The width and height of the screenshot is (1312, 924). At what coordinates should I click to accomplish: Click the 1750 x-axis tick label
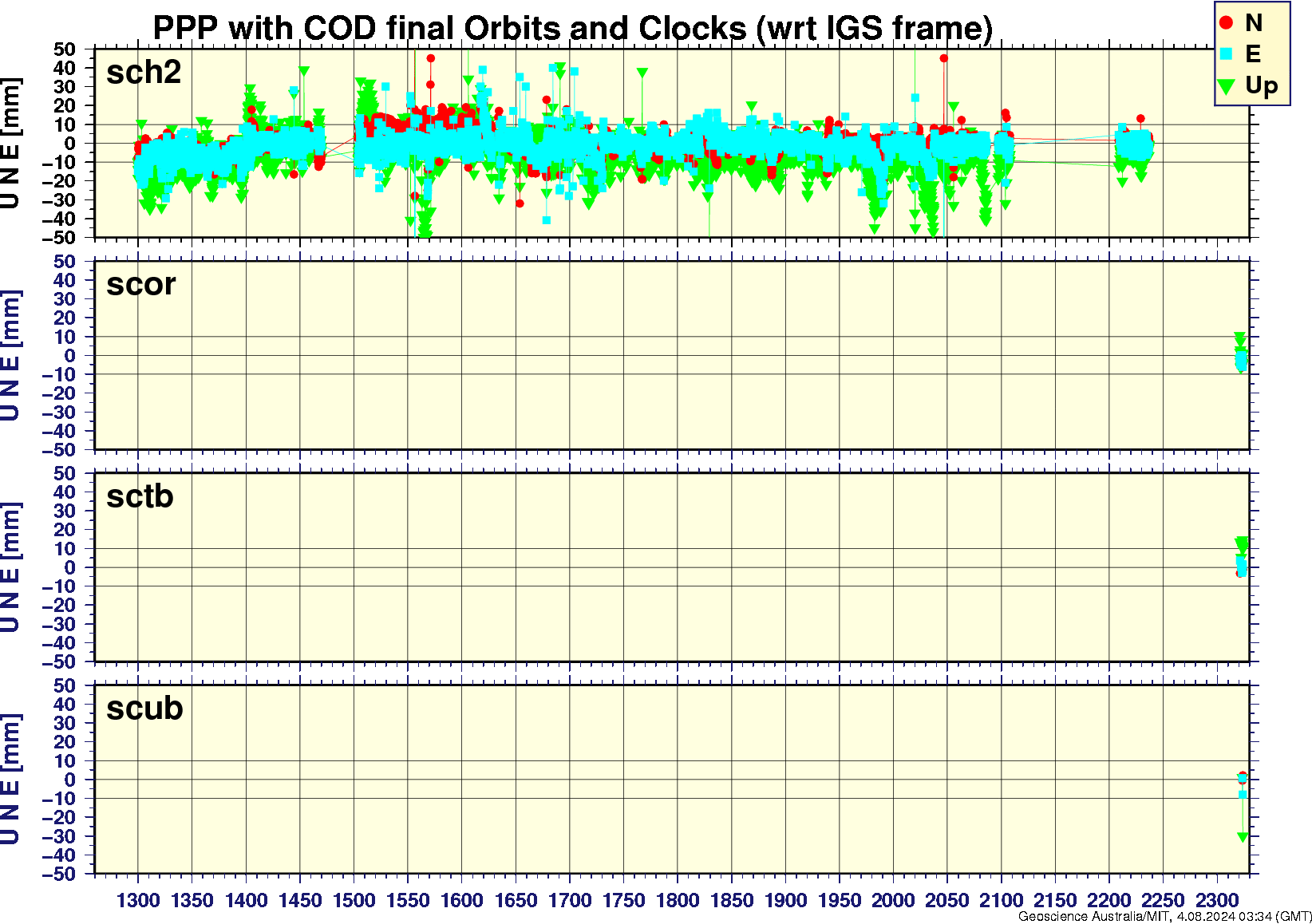pos(623,900)
